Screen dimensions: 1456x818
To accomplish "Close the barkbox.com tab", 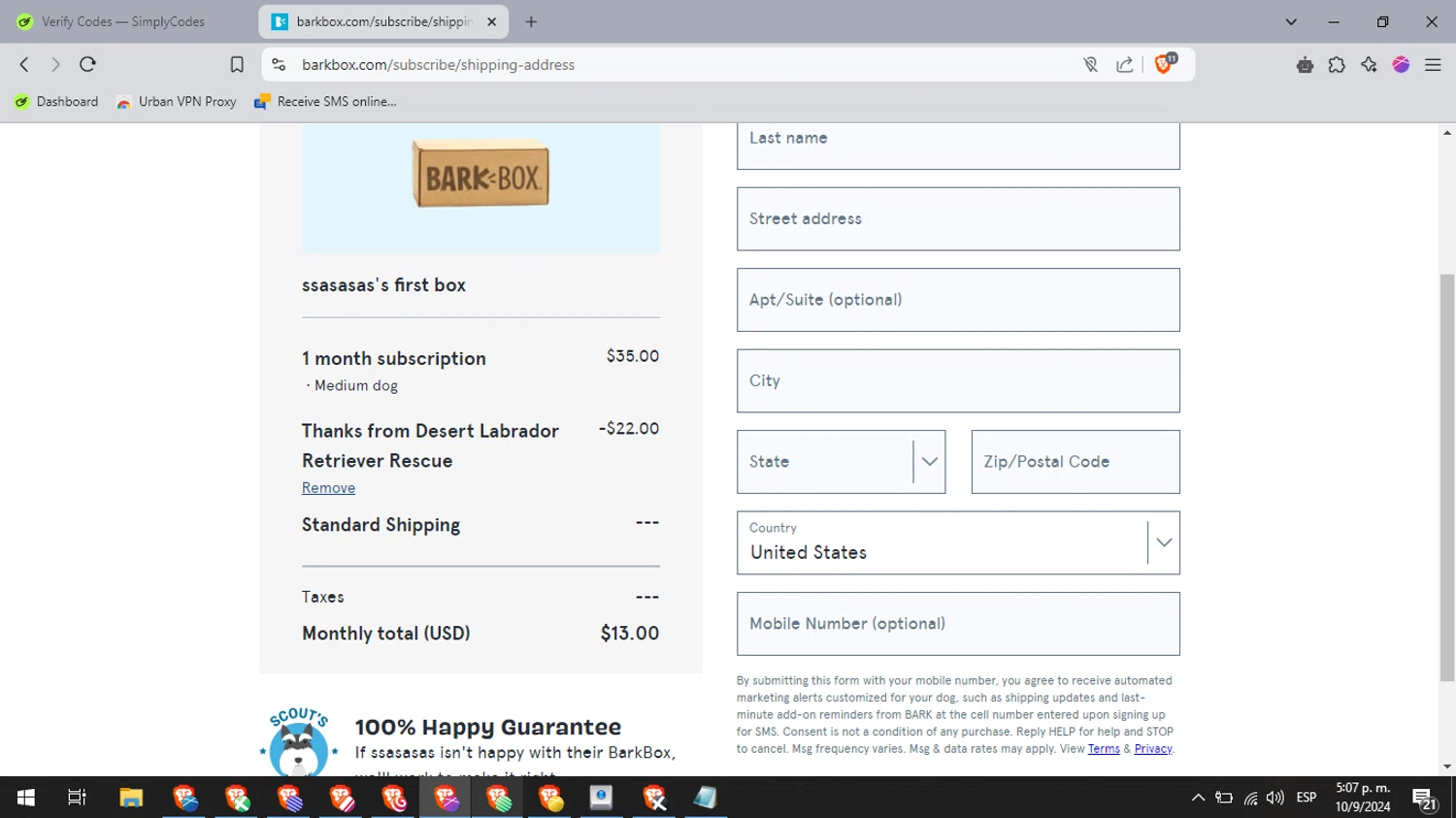I will (491, 21).
